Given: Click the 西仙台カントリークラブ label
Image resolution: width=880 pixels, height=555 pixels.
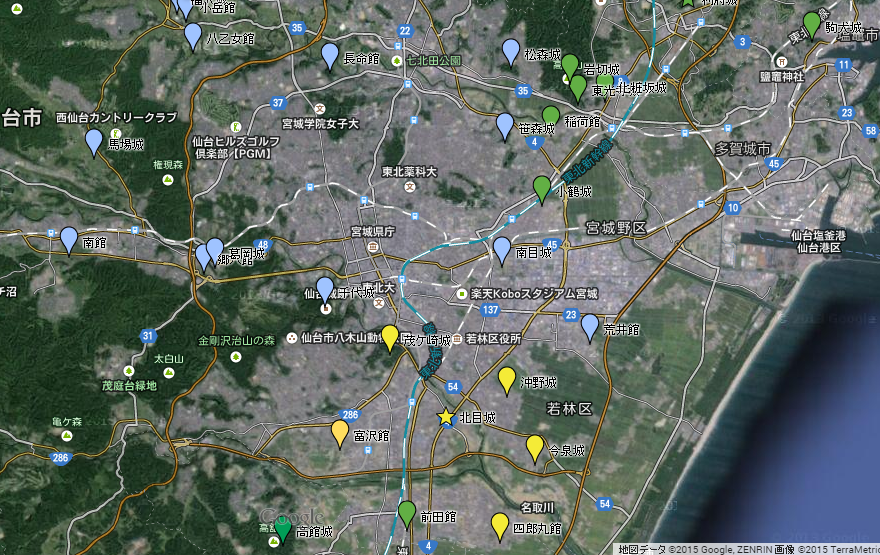Looking at the screenshot, I should click(x=117, y=117).
